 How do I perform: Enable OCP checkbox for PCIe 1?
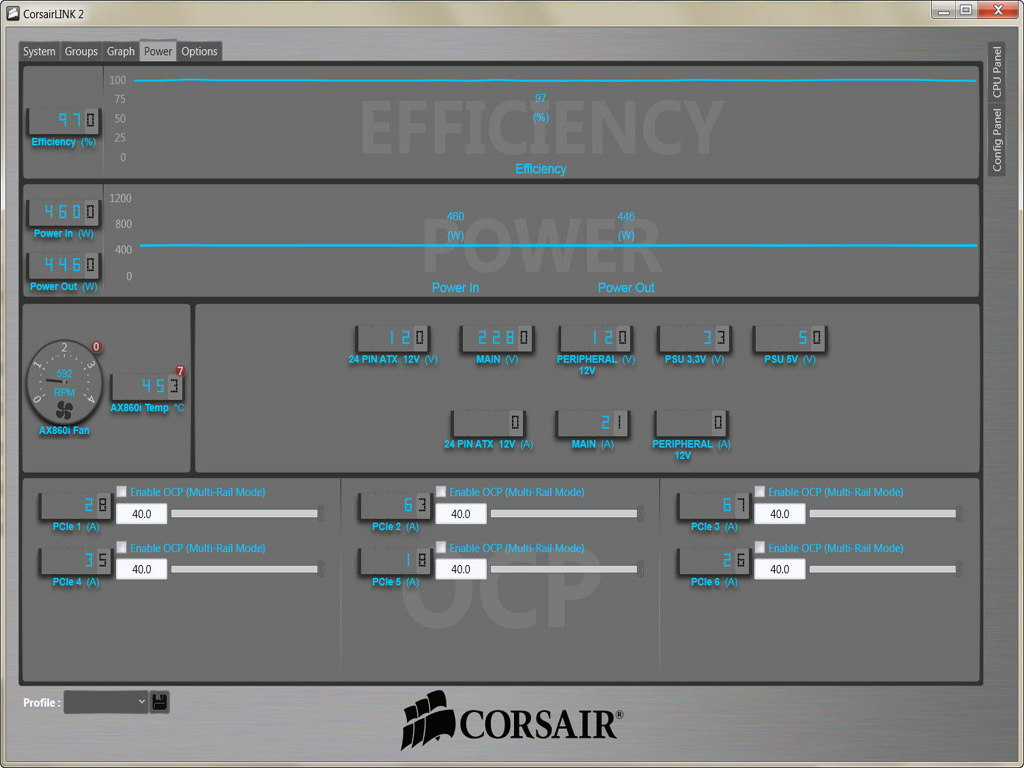[x=122, y=491]
